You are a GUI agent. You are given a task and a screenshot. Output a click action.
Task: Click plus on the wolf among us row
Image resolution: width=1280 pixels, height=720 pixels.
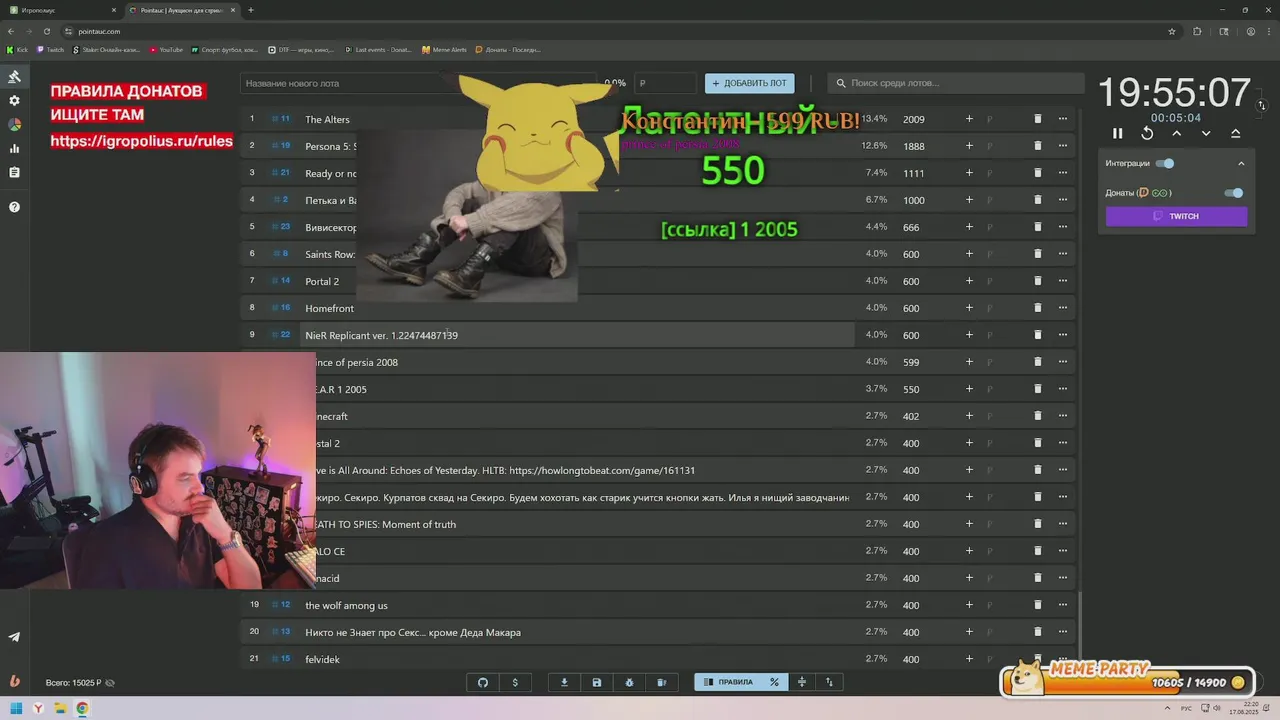(969, 605)
